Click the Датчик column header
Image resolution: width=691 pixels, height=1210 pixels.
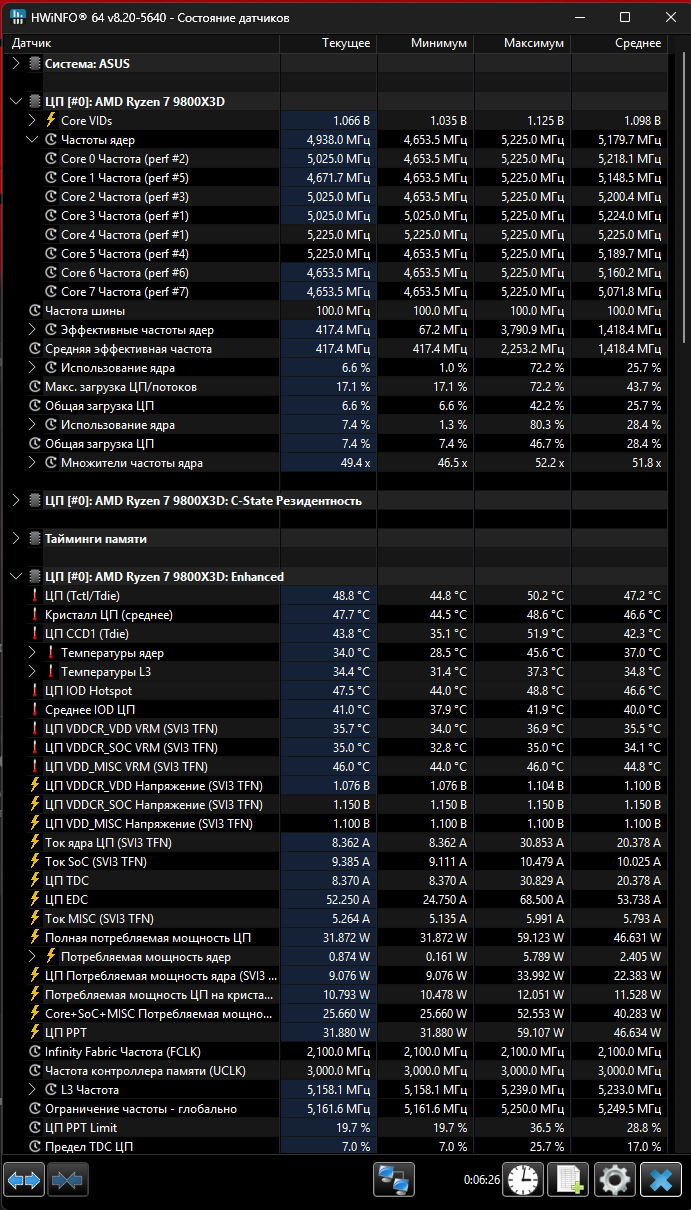[143, 43]
